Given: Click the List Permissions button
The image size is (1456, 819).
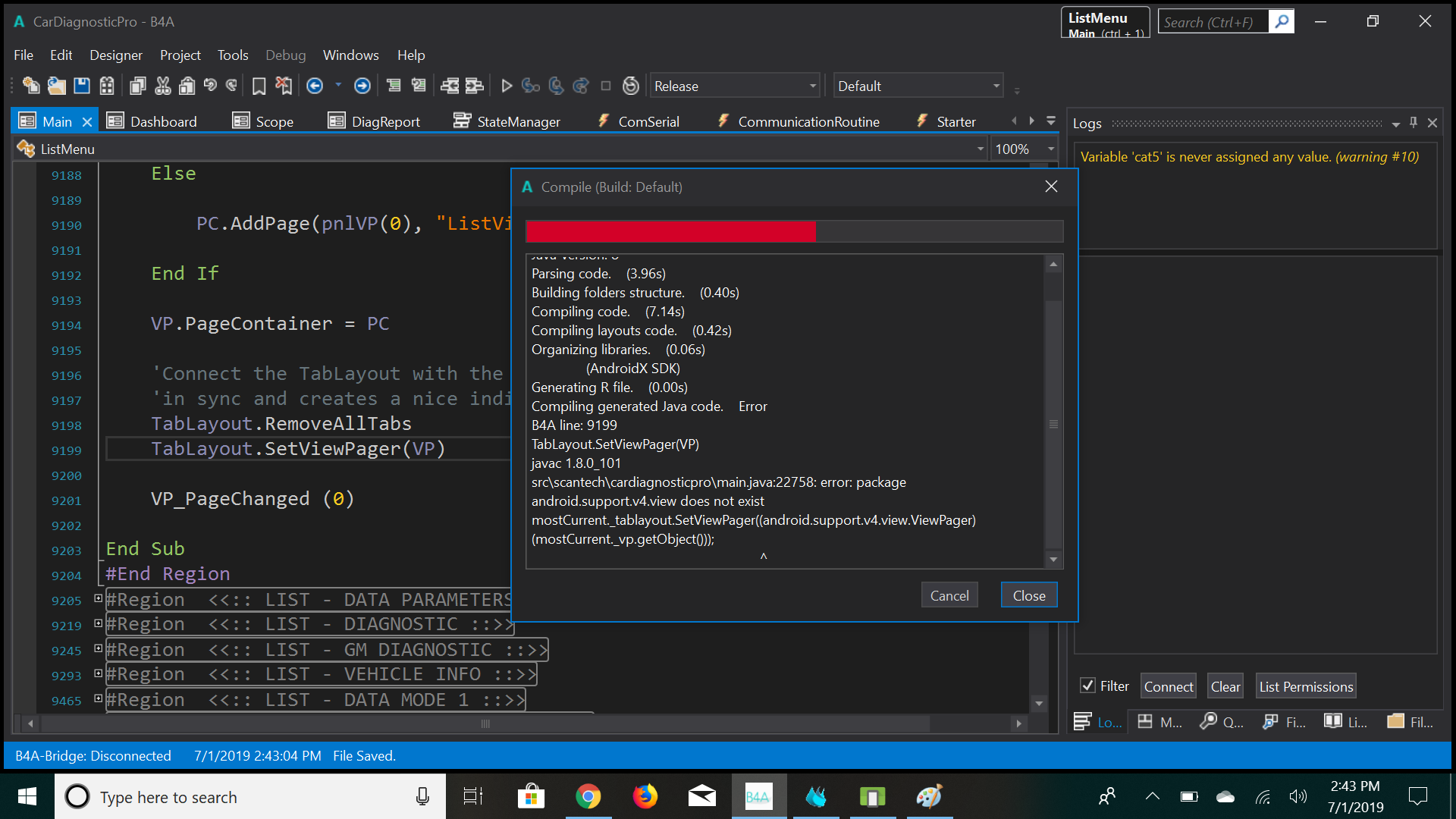Looking at the screenshot, I should point(1305,686).
